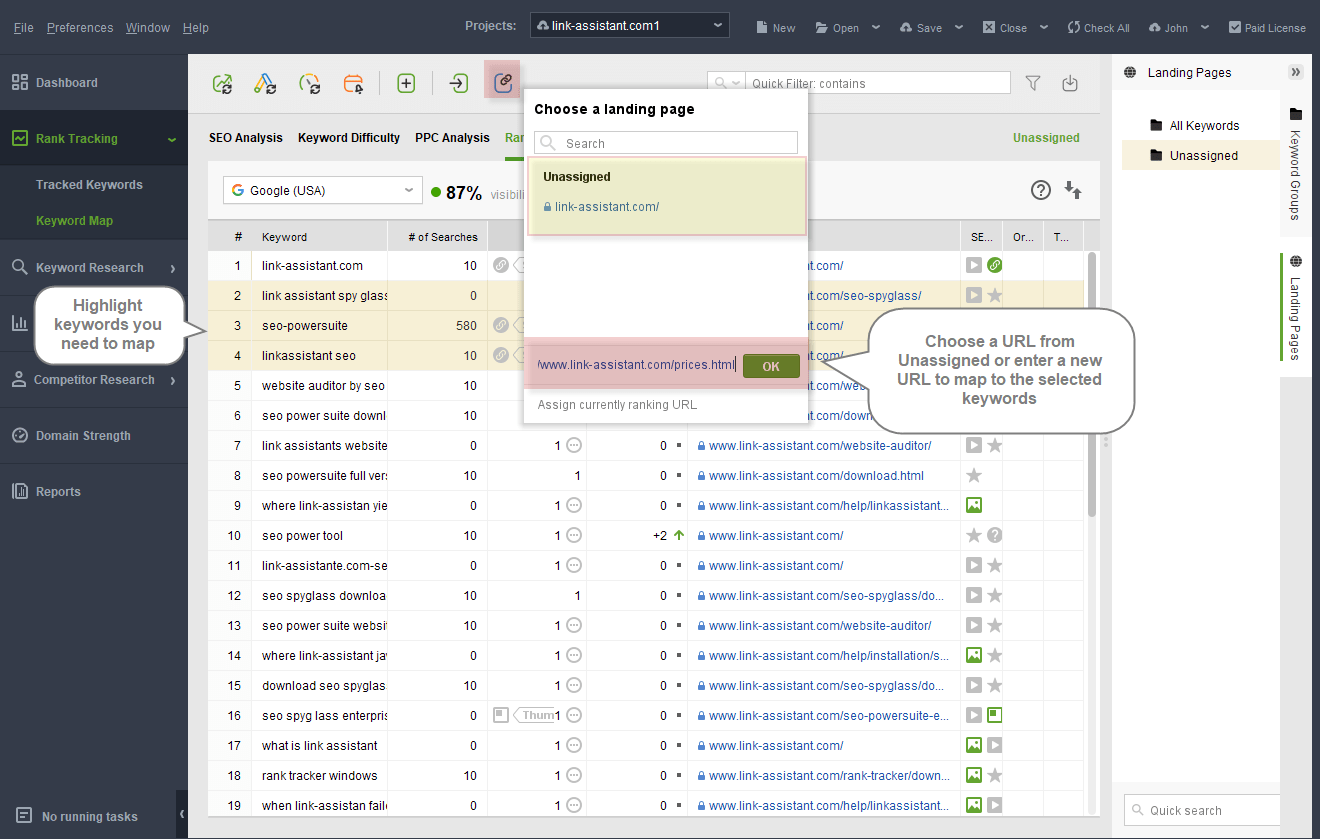The height and width of the screenshot is (839, 1320).
Task: Collapse the Rank Tracking sidebar section
Action: (x=172, y=139)
